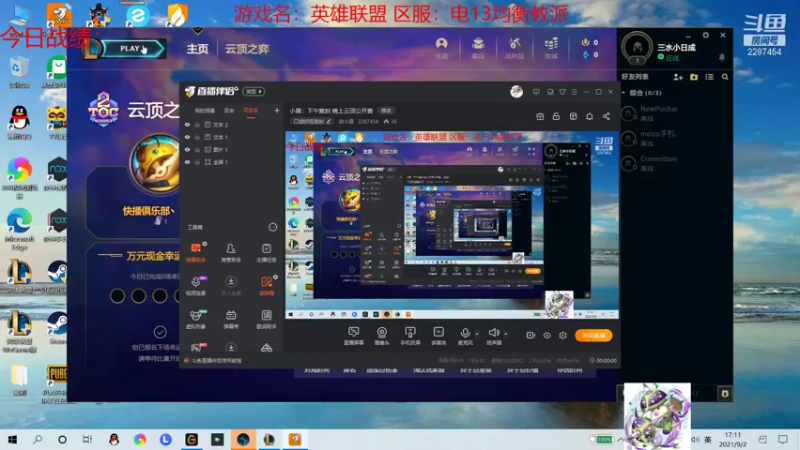Screen dimensions: 800x450
Task: Expand microphone options arrow
Action: click(x=478, y=334)
